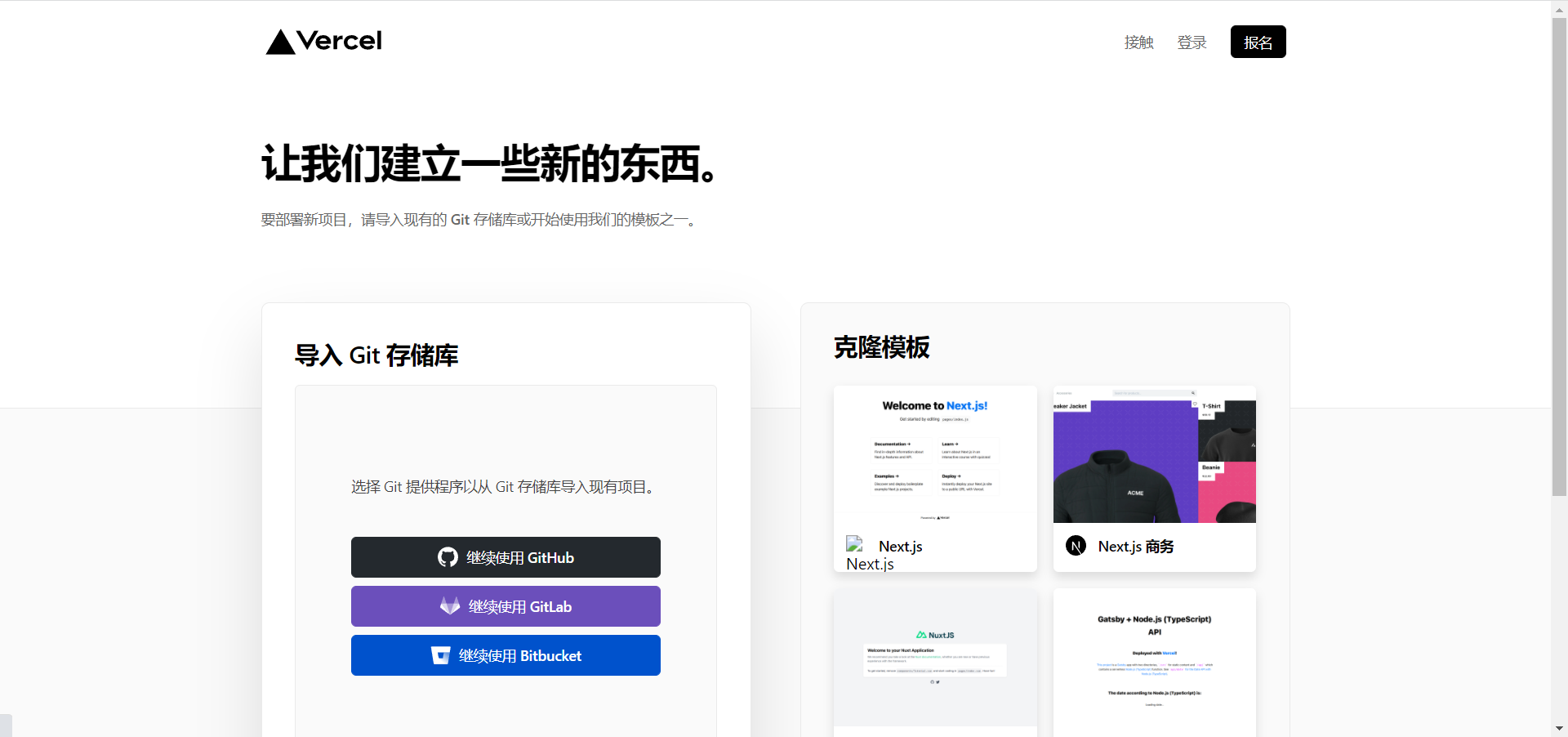Click the 克隆模板 heading
The image size is (1568, 737).
(x=881, y=347)
